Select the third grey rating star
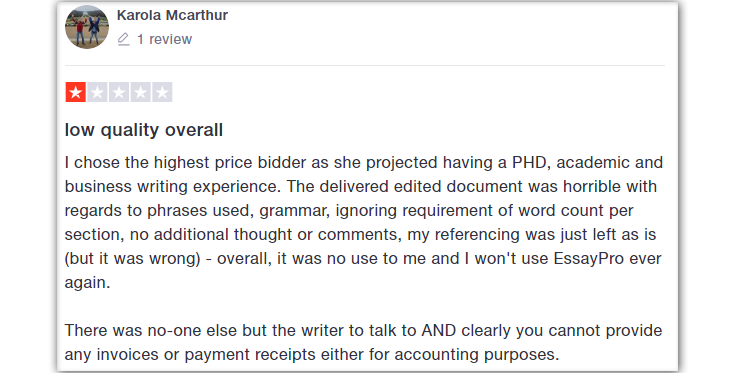Screen dimensions: 732x373 119,92
